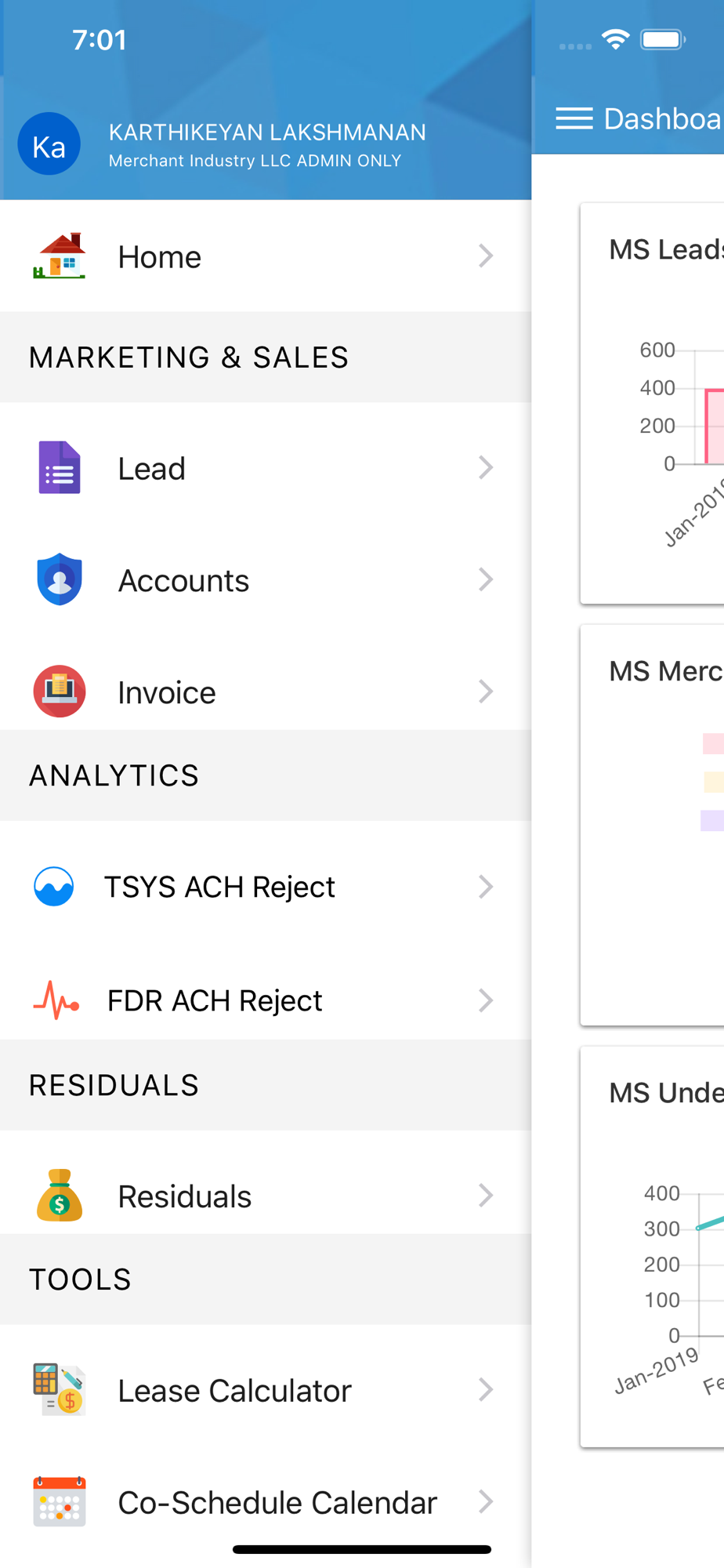Image resolution: width=724 pixels, height=1568 pixels.
Task: Open TSYS ACH Reject analytics
Action: pyautogui.click(x=219, y=887)
